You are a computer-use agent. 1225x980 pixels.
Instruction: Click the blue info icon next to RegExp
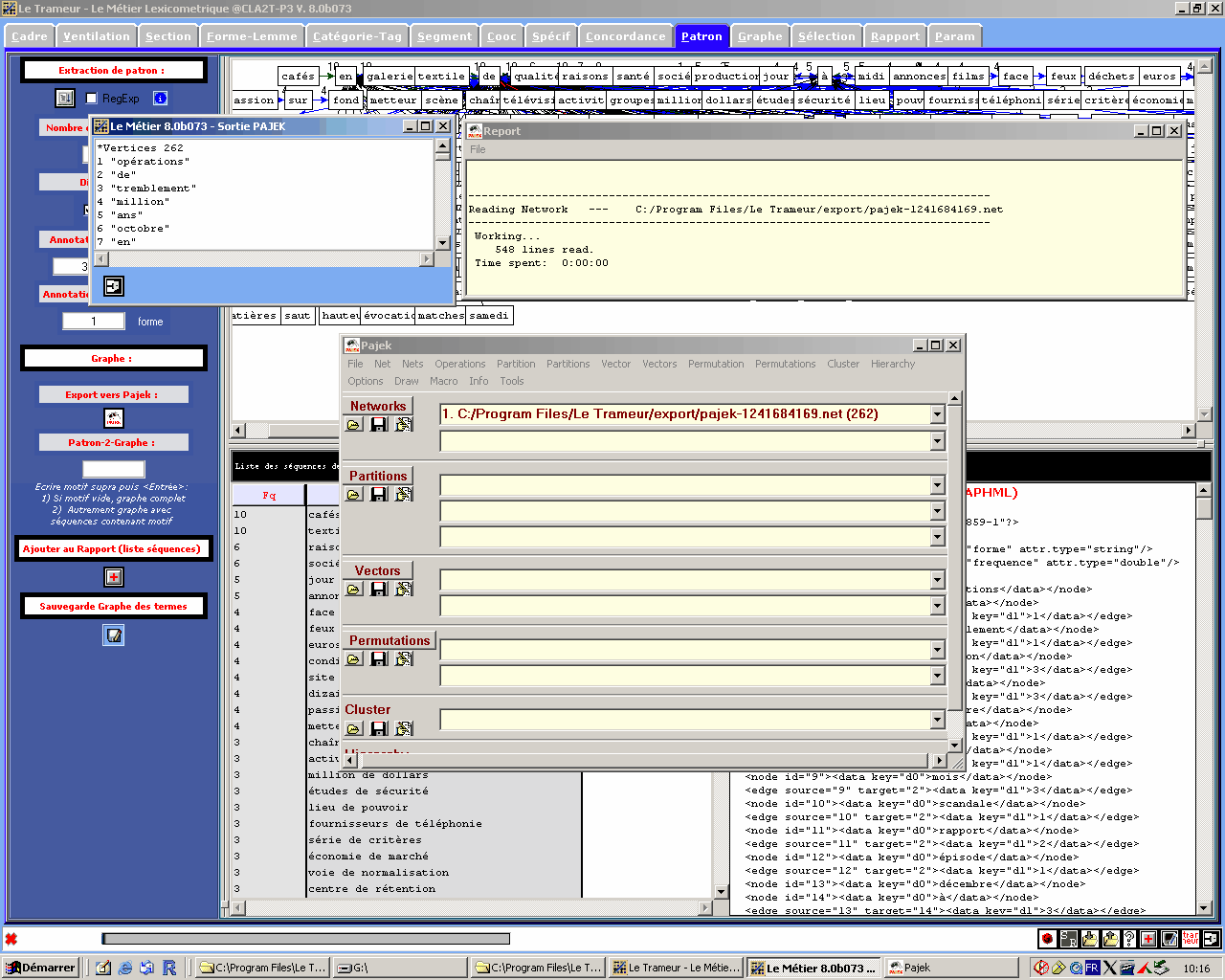tap(160, 98)
